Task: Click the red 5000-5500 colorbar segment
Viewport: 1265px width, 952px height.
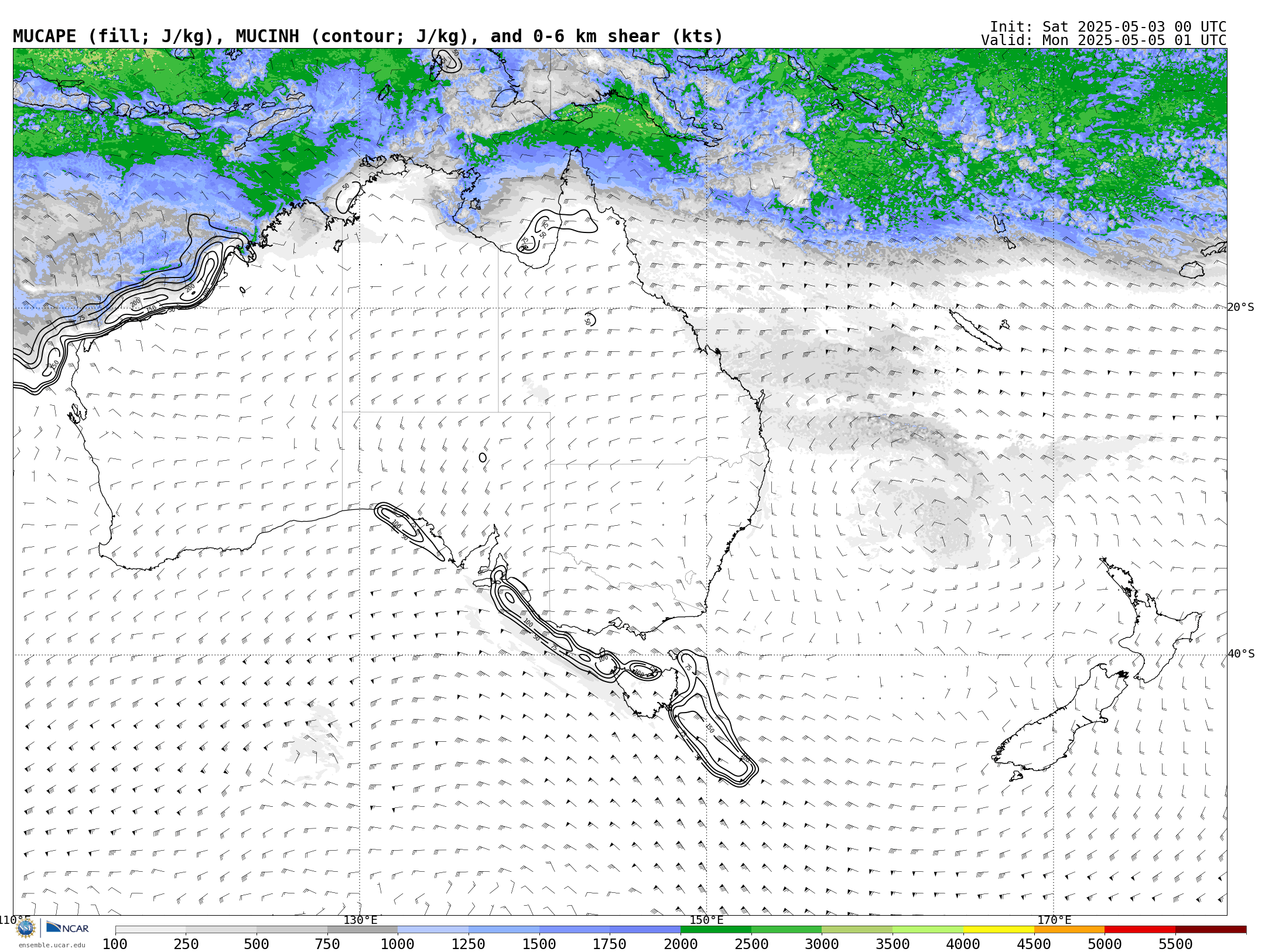Action: click(x=1140, y=930)
